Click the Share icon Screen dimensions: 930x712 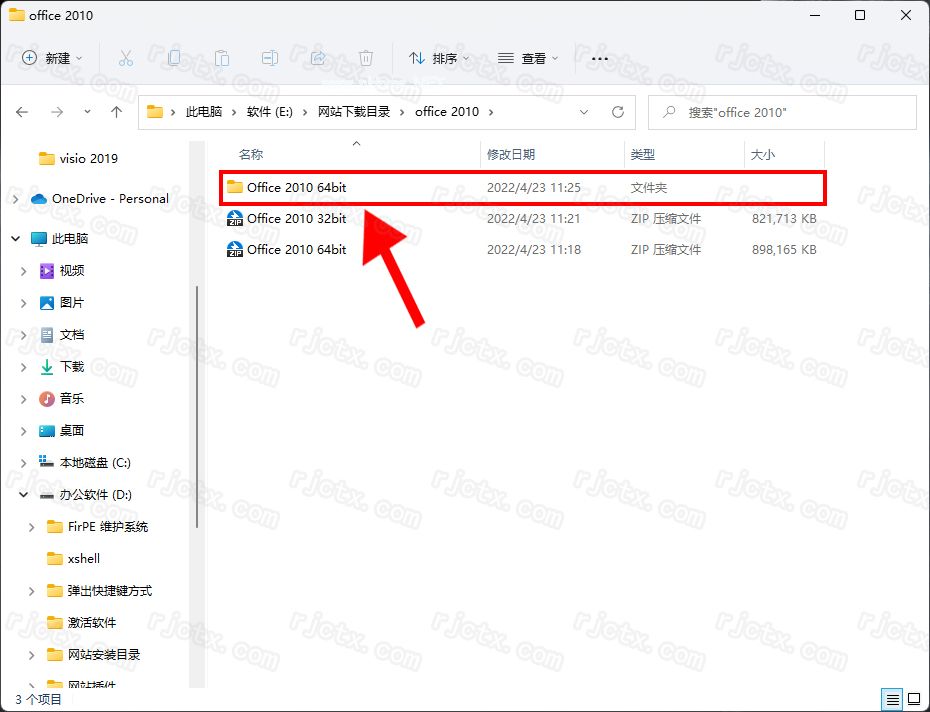(x=318, y=58)
